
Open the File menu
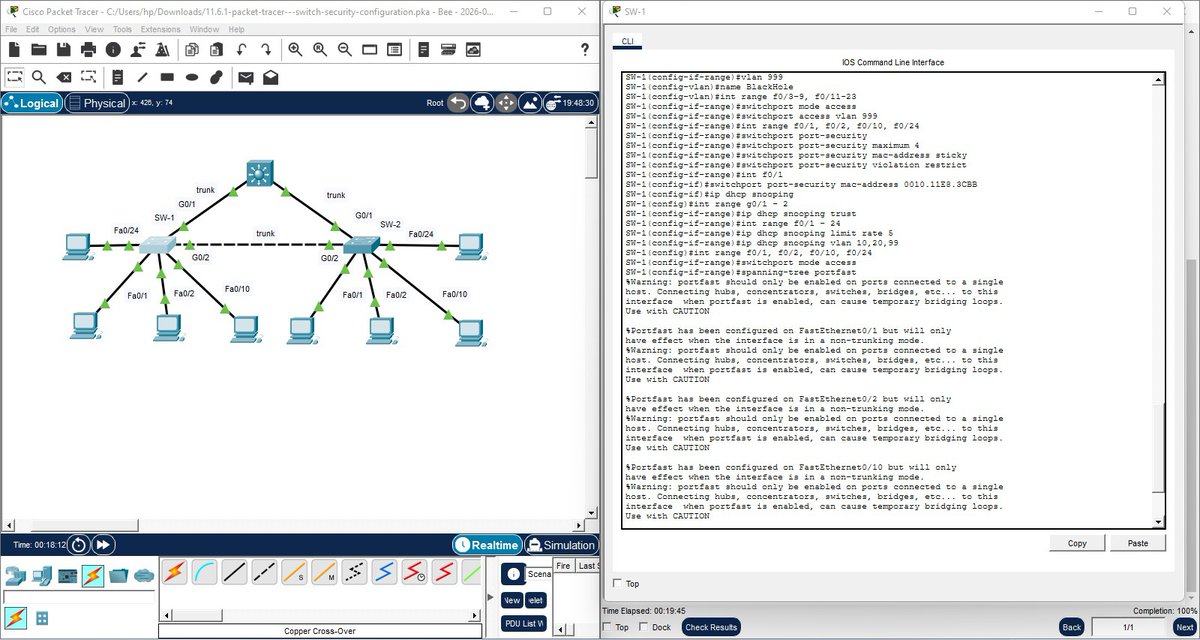click(x=12, y=29)
